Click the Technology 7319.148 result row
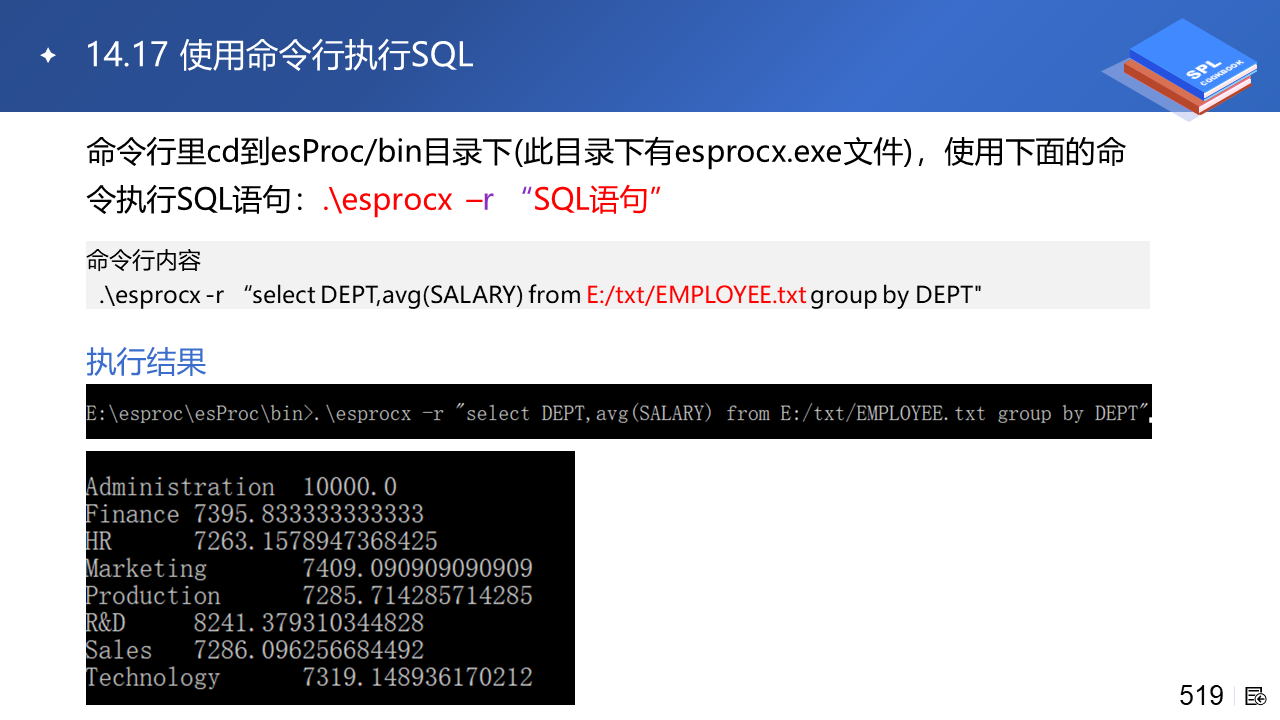 (309, 677)
